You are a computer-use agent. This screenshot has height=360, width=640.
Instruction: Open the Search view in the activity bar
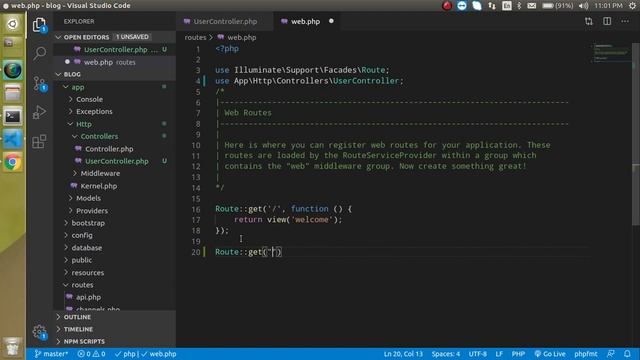tap(39, 53)
